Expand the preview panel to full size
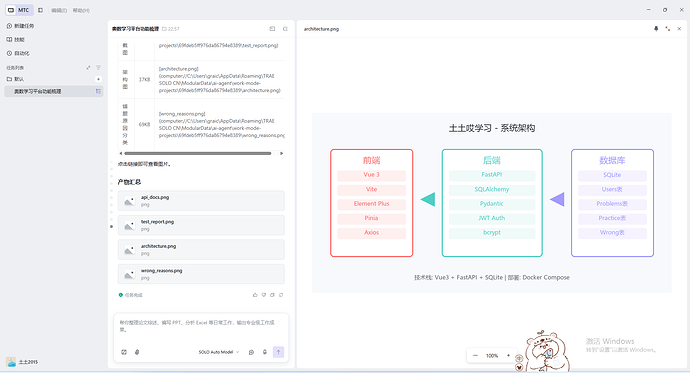The width and height of the screenshot is (690, 373). tap(668, 29)
